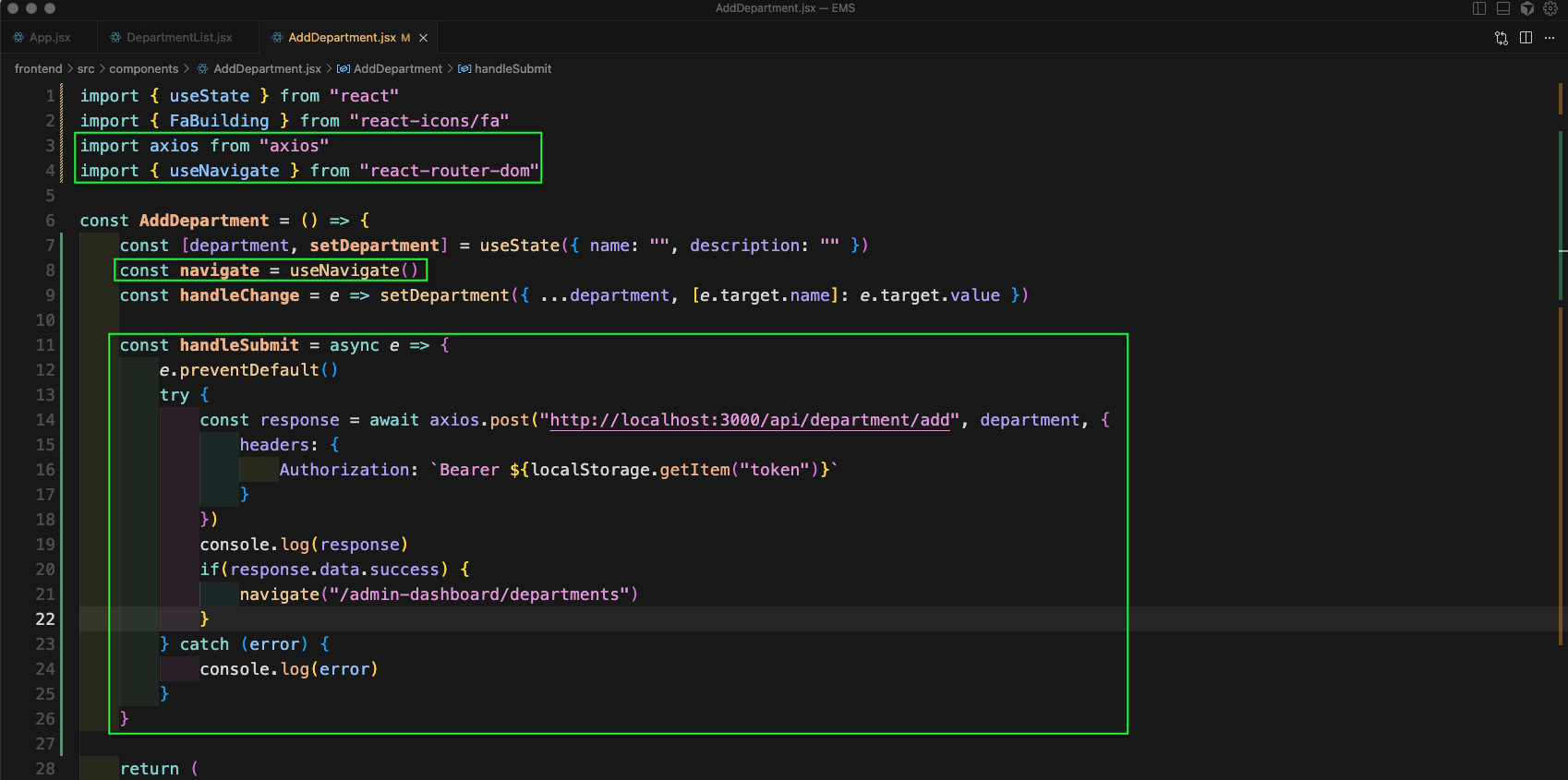Viewport: 1568px width, 780px height.
Task: Click the React icon on DepartmentList.jsx tab
Action: pyautogui.click(x=115, y=38)
